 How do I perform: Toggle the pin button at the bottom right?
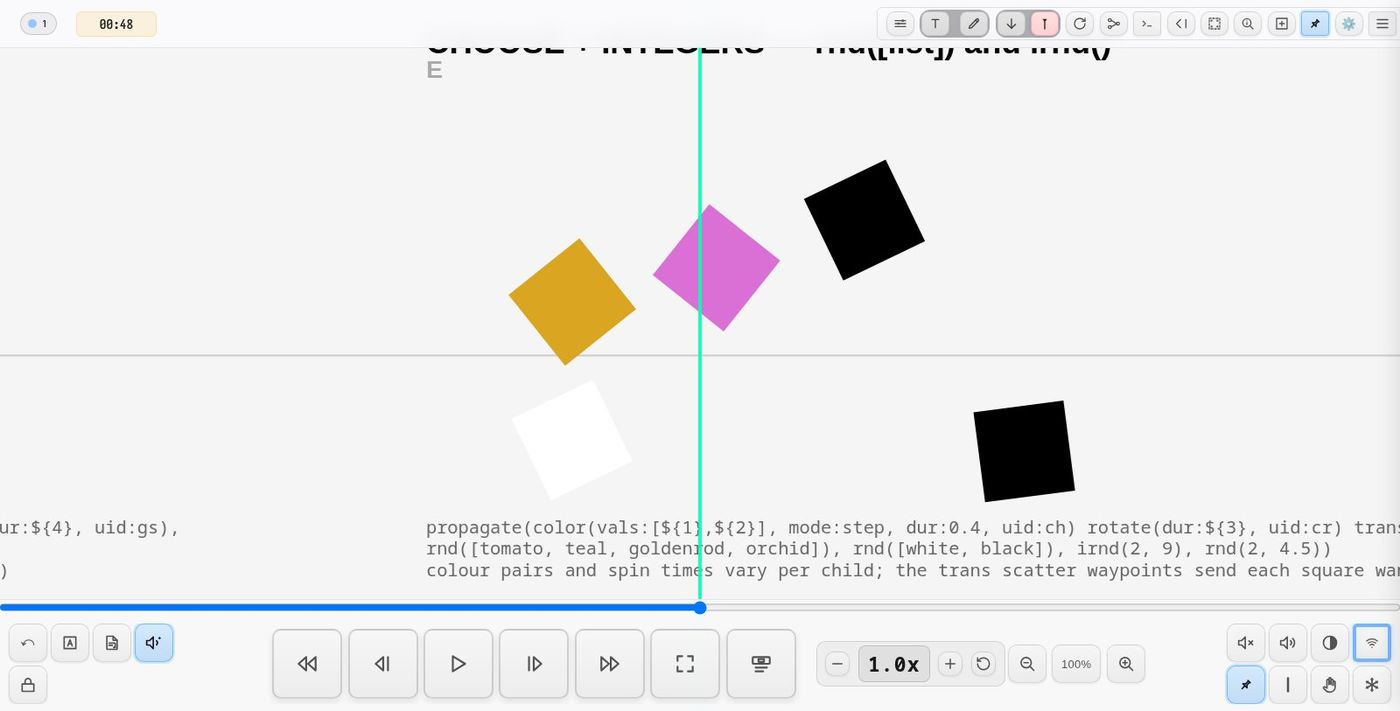click(x=1246, y=685)
